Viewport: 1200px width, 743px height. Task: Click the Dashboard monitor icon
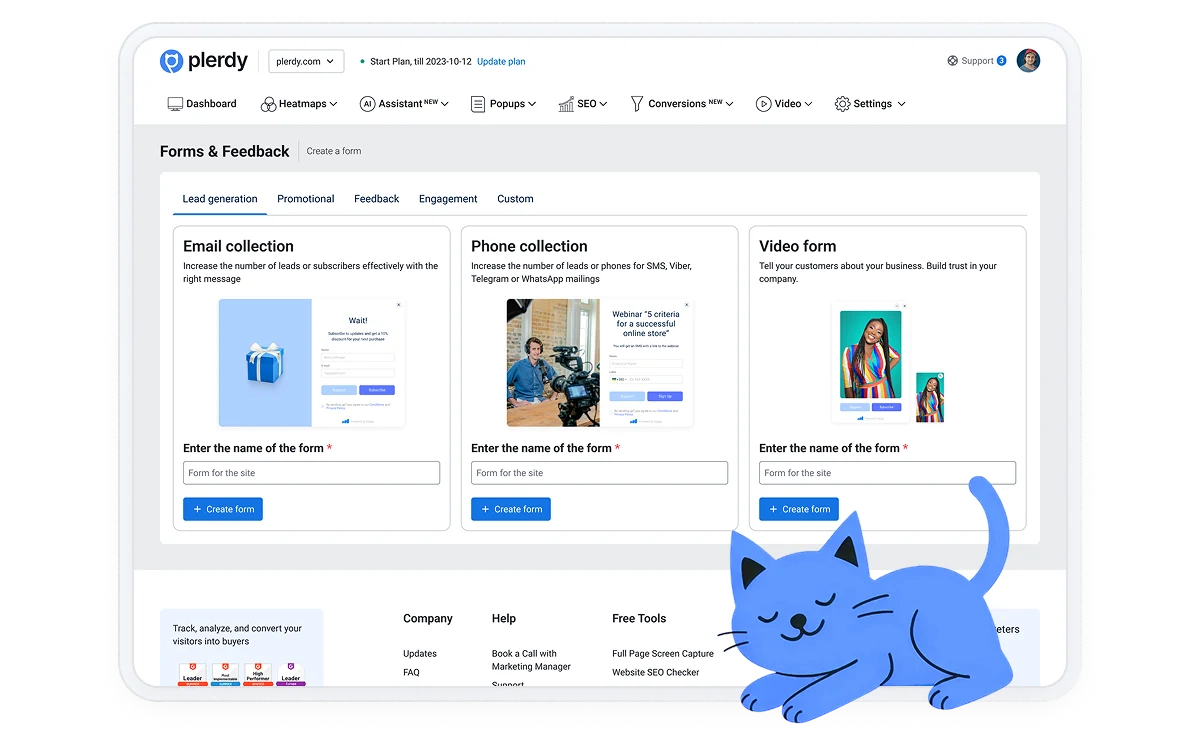[x=175, y=104]
